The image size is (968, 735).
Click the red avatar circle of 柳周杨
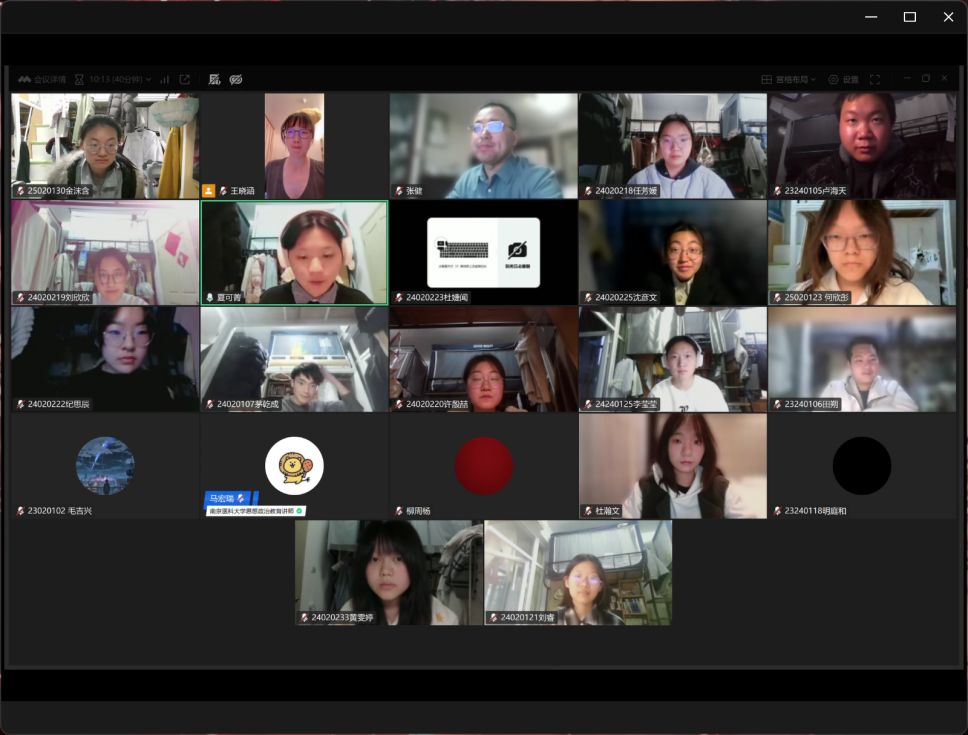(x=484, y=465)
